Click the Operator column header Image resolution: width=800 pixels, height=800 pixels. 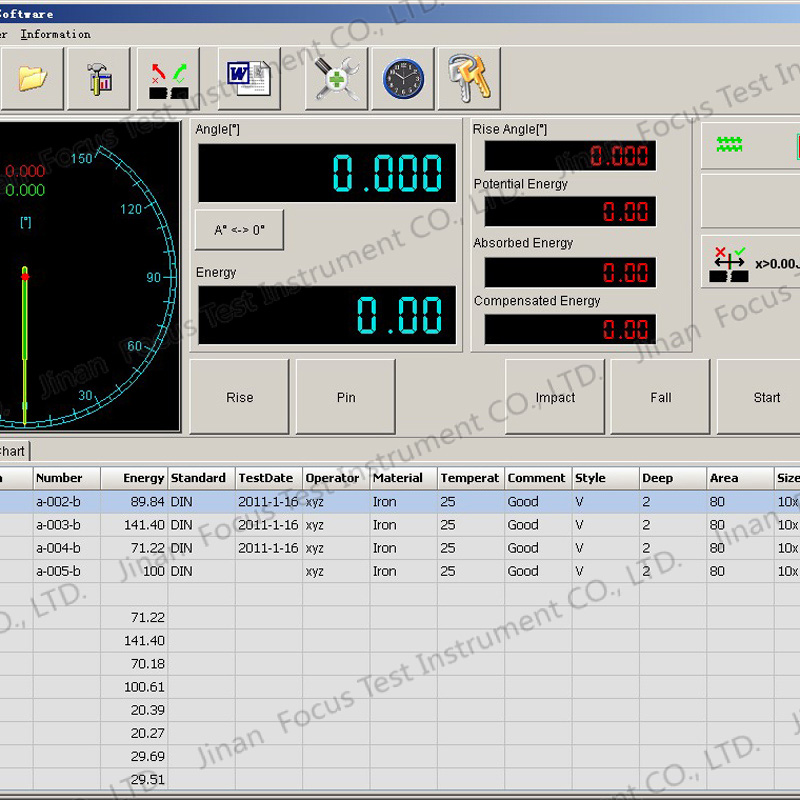coord(336,478)
